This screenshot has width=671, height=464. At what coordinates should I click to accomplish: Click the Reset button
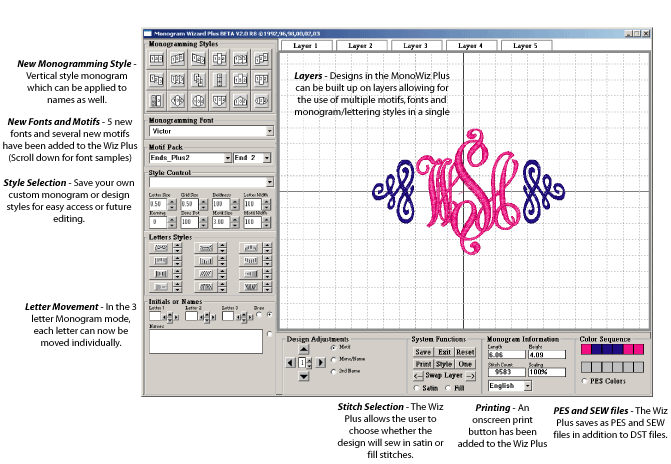coord(465,352)
